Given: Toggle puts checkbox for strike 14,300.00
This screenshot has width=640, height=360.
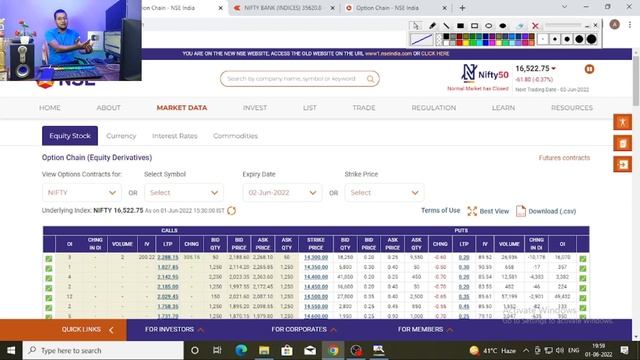Looking at the screenshot, I should coord(583,258).
